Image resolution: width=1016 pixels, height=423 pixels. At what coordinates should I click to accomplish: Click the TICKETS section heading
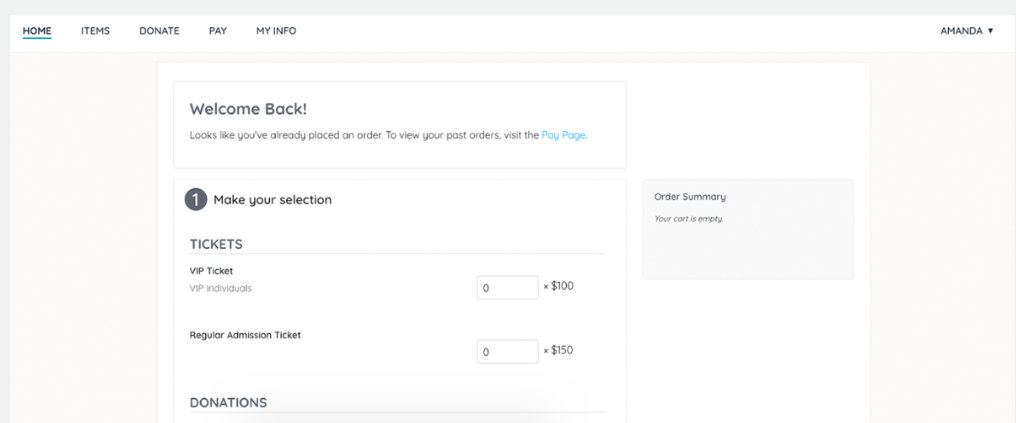point(216,244)
